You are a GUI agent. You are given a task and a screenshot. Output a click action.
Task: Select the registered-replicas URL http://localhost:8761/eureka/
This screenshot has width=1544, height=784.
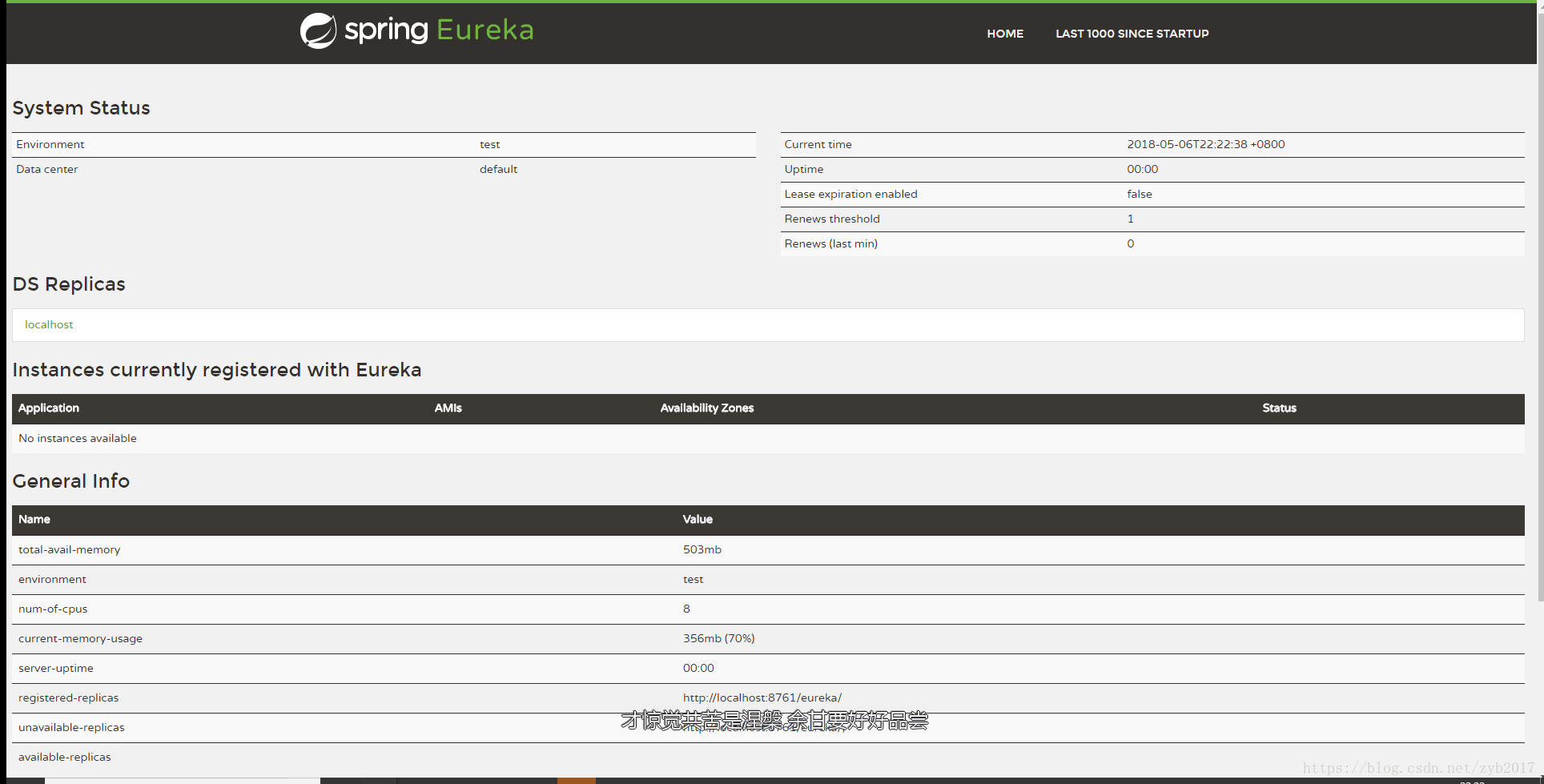[x=762, y=698]
